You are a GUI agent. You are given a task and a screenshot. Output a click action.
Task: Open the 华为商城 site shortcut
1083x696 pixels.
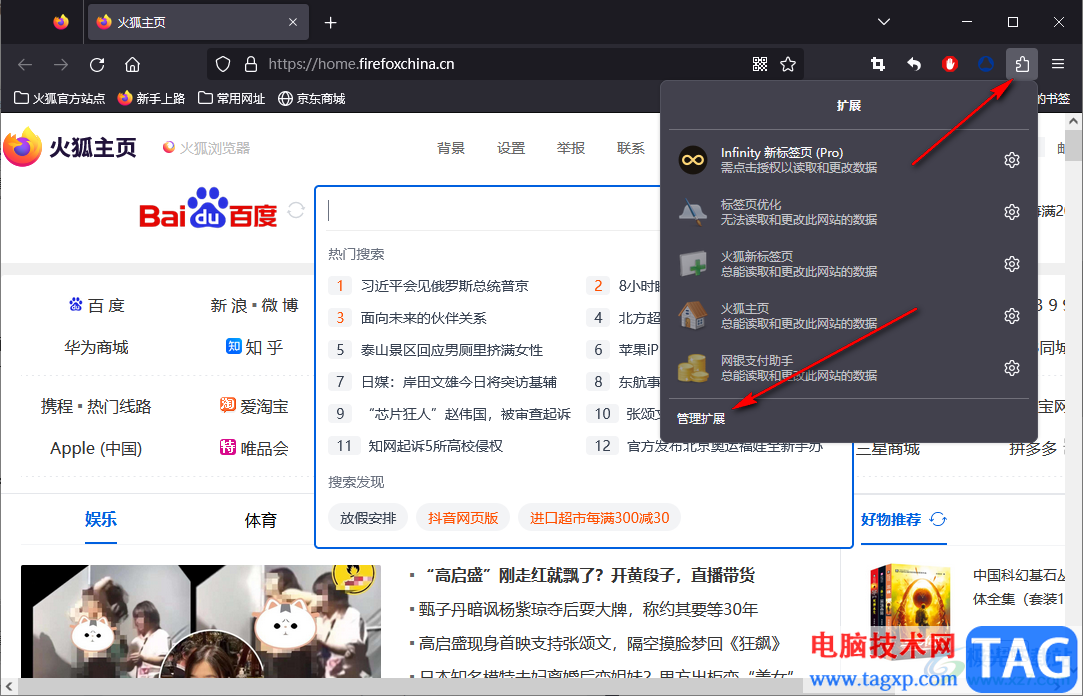pyautogui.click(x=97, y=347)
